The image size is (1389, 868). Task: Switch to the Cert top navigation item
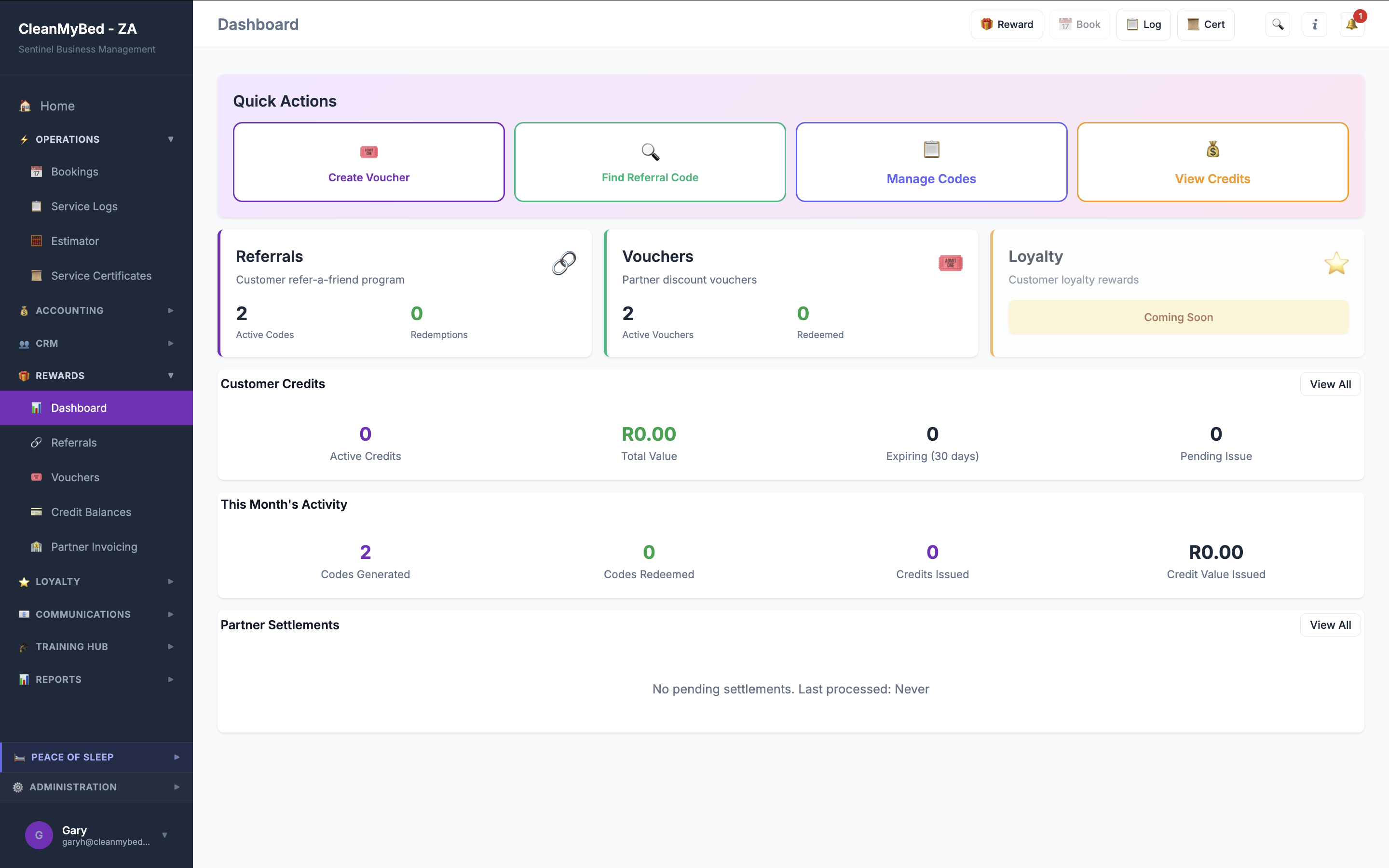click(1205, 24)
